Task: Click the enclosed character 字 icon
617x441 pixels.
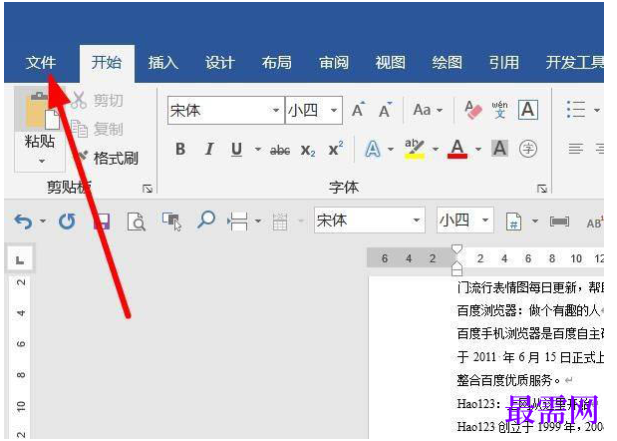Action: (528, 149)
